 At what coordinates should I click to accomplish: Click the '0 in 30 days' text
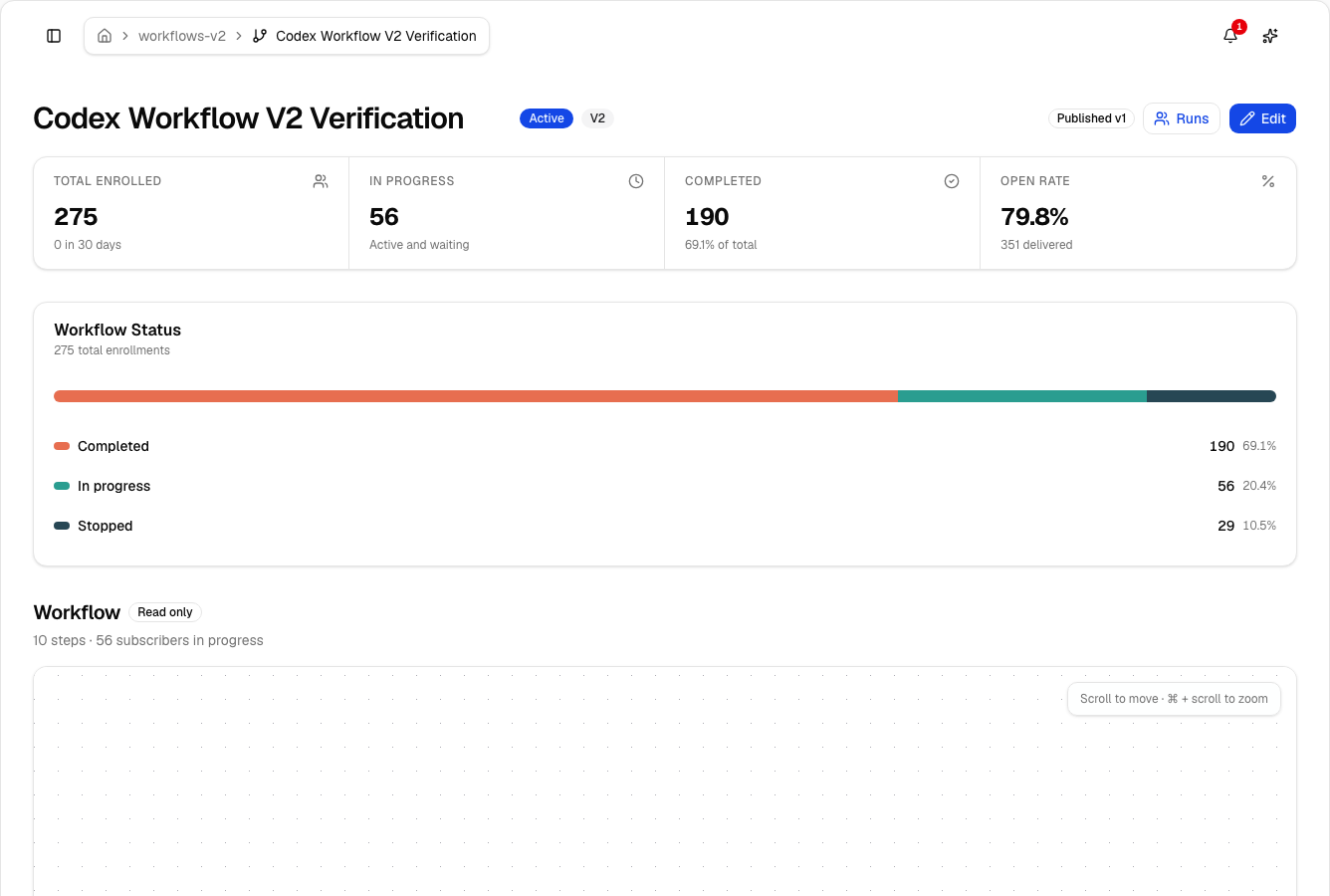(88, 245)
